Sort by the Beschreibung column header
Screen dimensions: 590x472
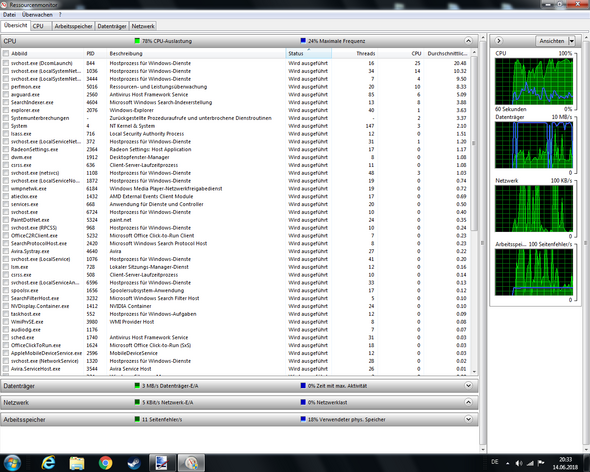point(196,53)
